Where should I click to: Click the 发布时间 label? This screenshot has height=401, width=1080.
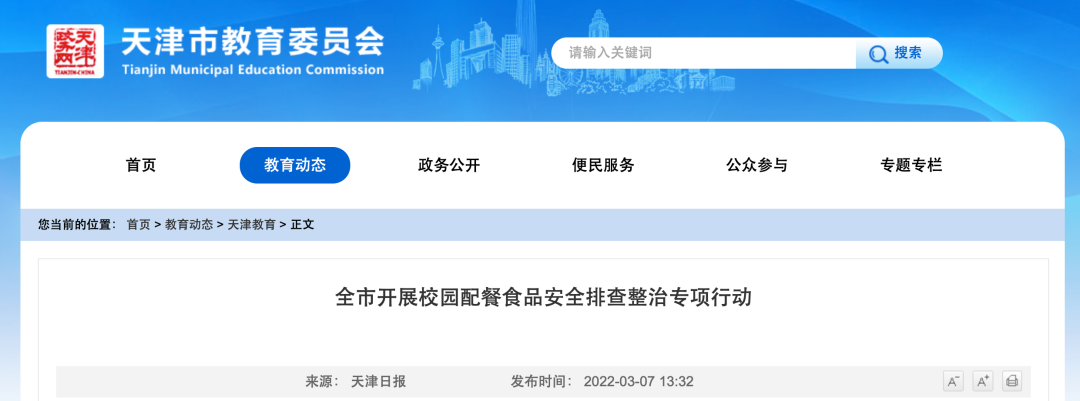click(x=542, y=381)
